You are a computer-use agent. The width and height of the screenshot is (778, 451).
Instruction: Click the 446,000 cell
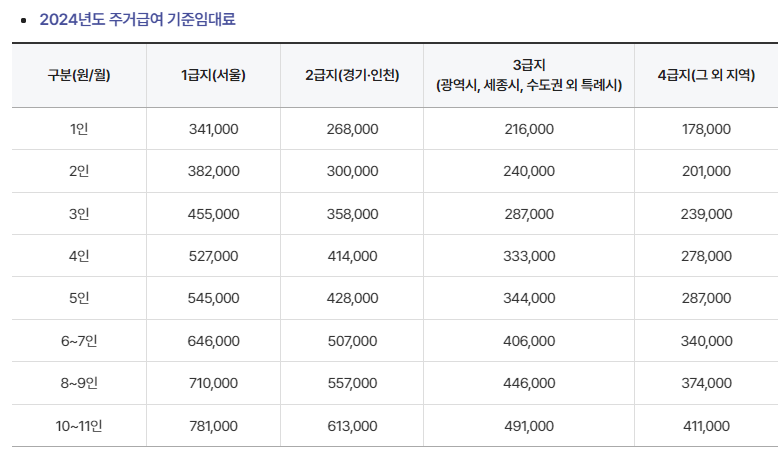[529, 383]
